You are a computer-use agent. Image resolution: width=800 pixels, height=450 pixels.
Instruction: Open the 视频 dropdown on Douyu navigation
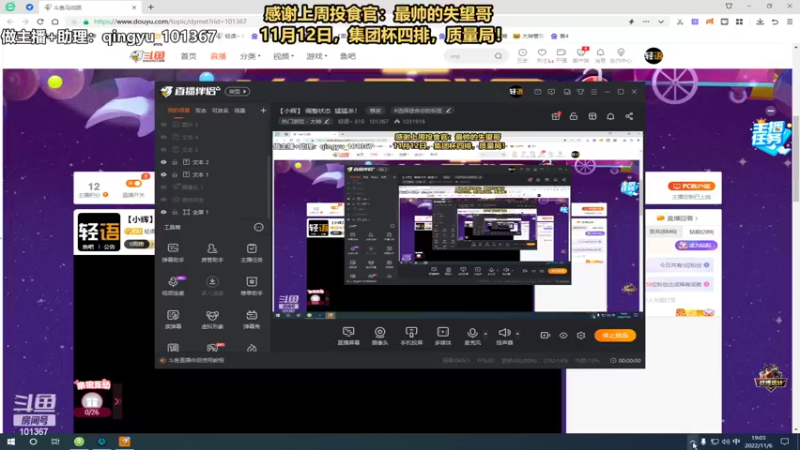pyautogui.click(x=283, y=56)
